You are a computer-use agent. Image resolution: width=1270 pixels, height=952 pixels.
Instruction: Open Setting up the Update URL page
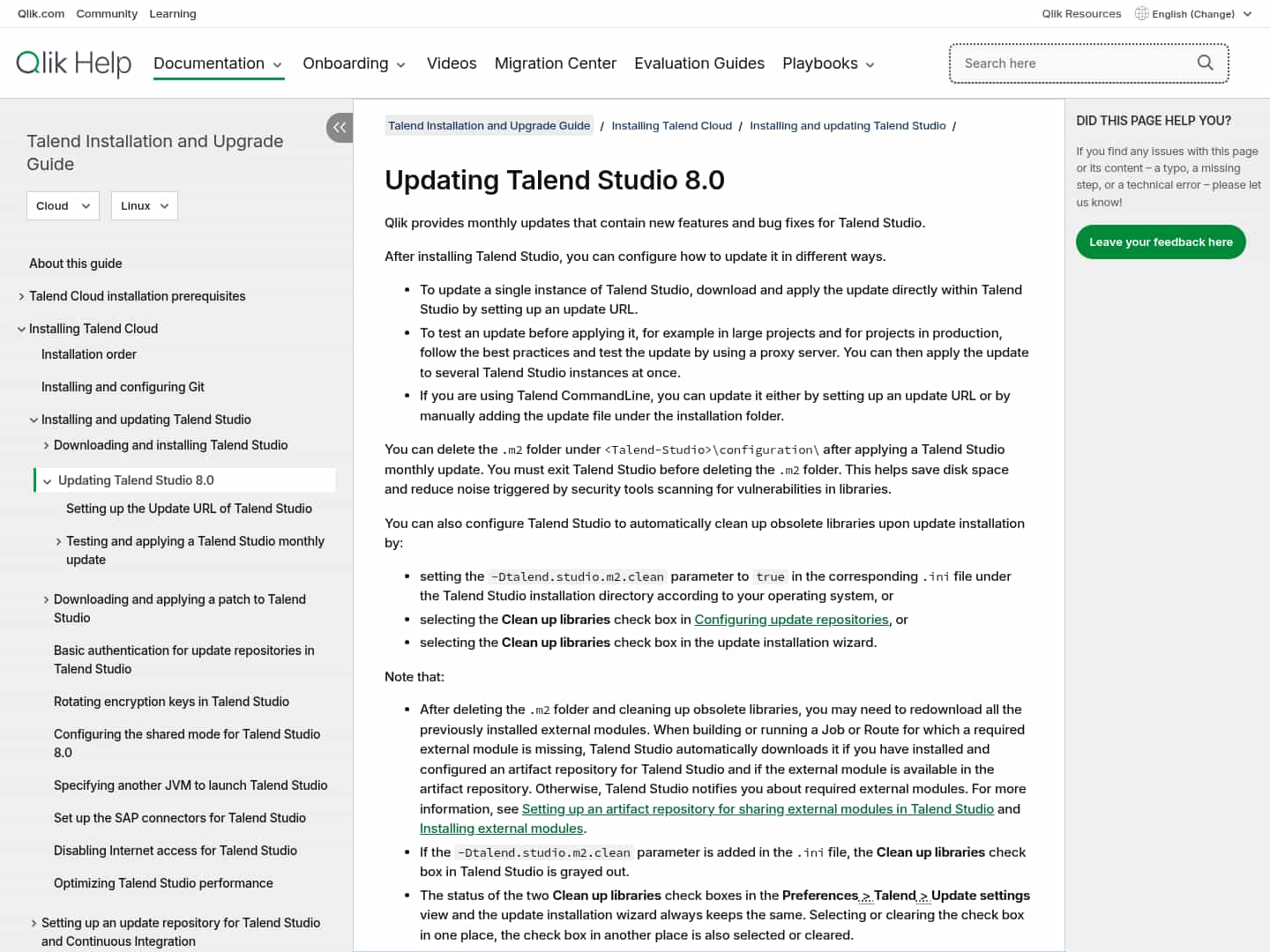[189, 509]
